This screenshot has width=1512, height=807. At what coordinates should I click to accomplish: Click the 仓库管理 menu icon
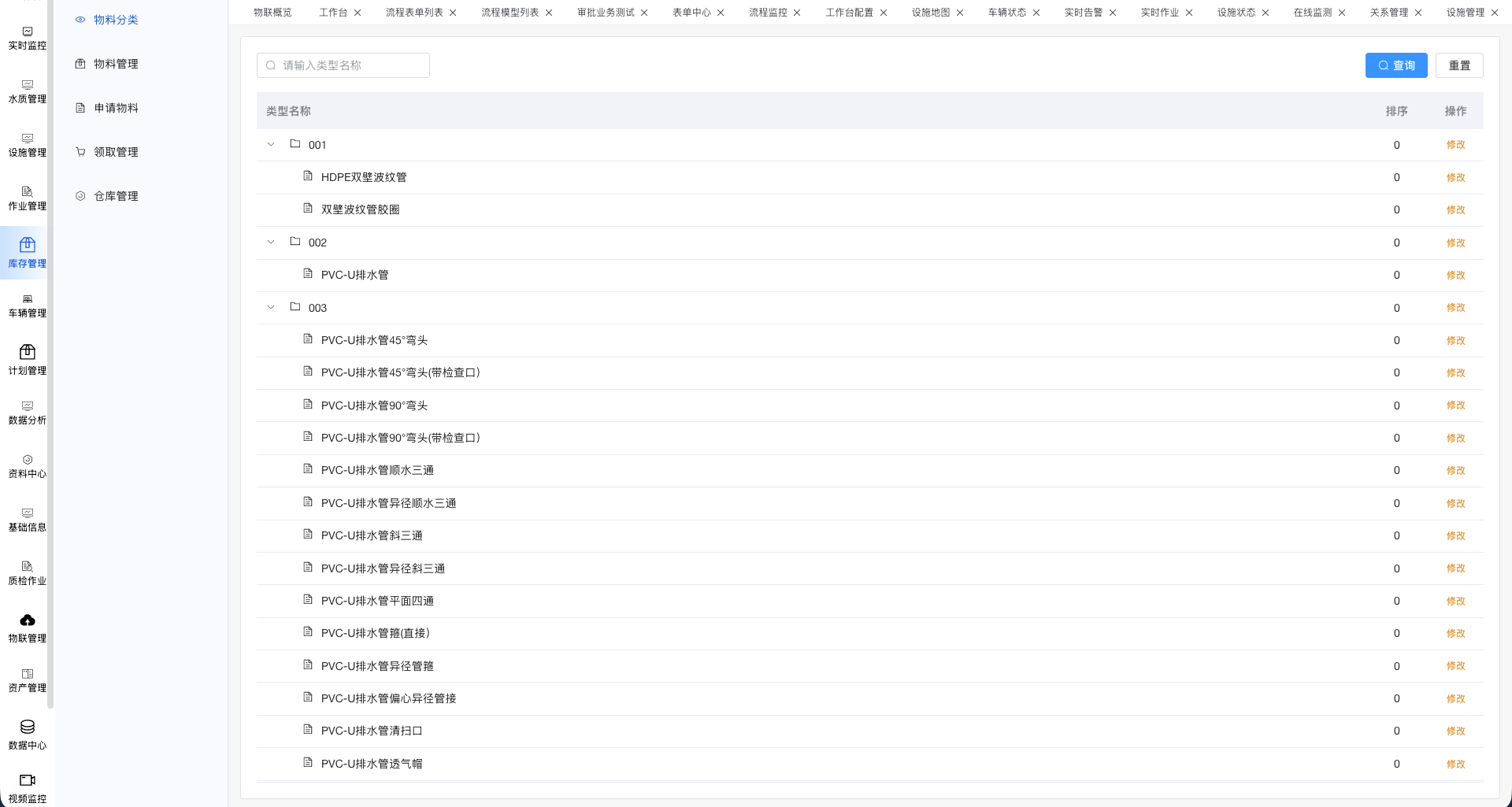(80, 196)
